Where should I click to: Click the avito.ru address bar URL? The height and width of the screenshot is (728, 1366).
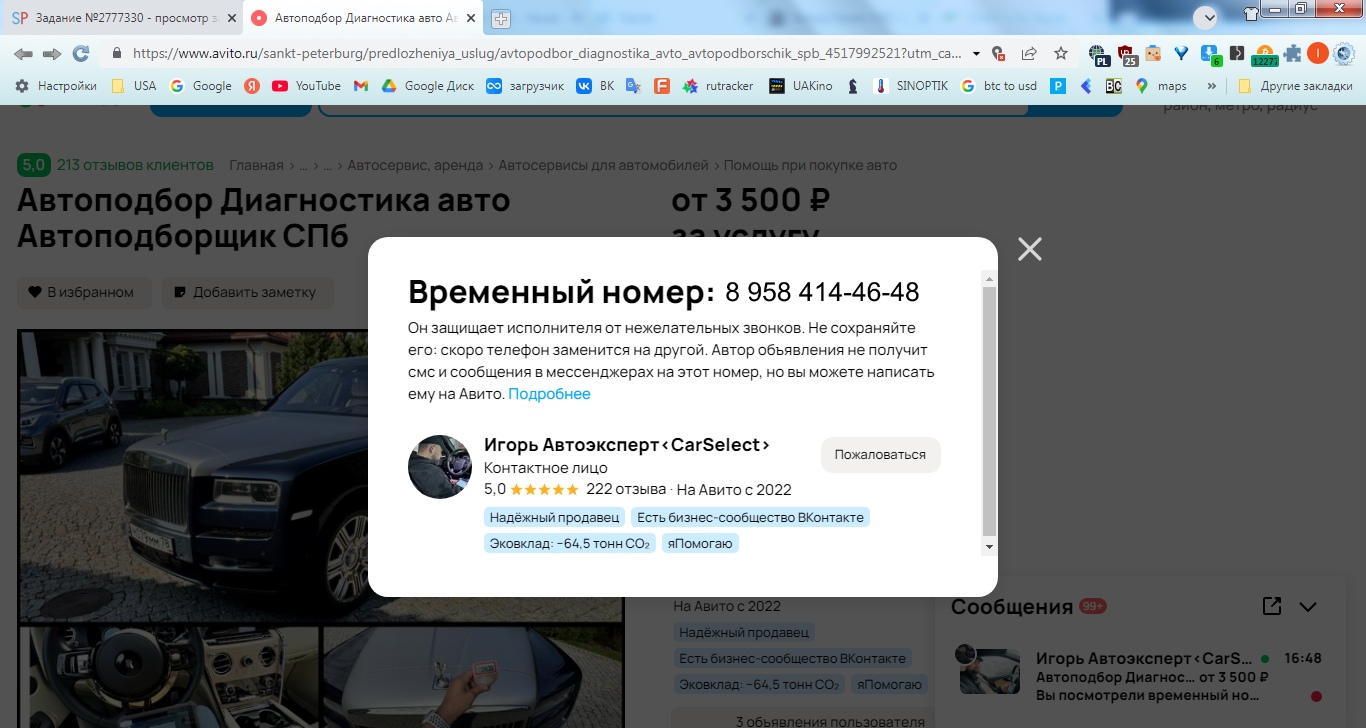pos(548,53)
